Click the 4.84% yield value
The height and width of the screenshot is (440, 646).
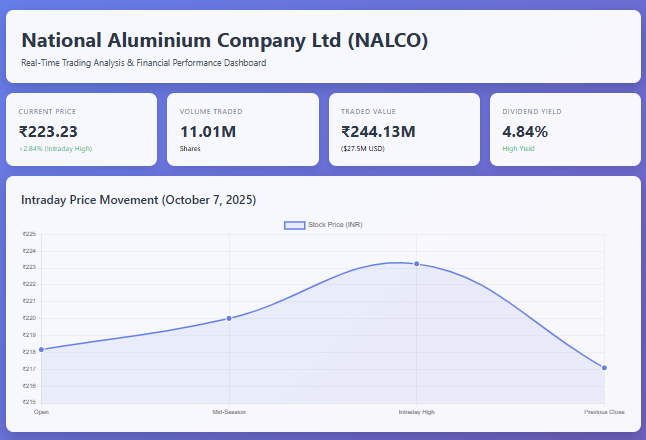point(525,132)
